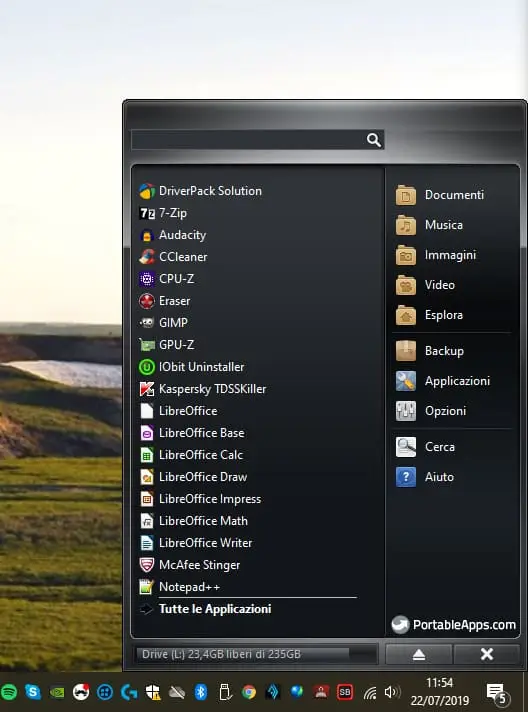This screenshot has width=528, height=712.
Task: Start LibreOffice Impress
Action: [x=200, y=499]
